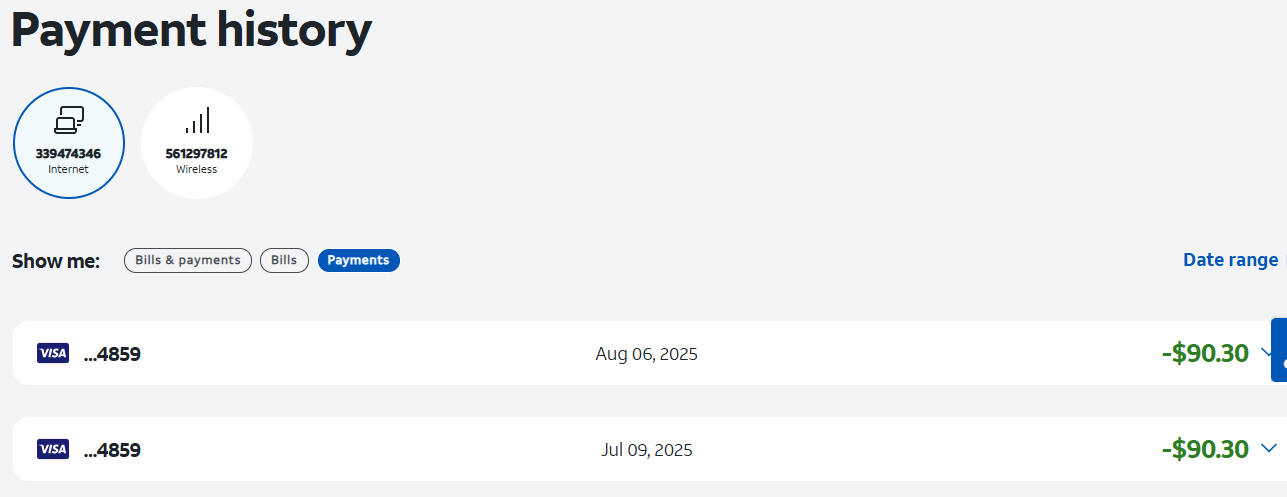Click the computer icon for Internet

coord(68,121)
